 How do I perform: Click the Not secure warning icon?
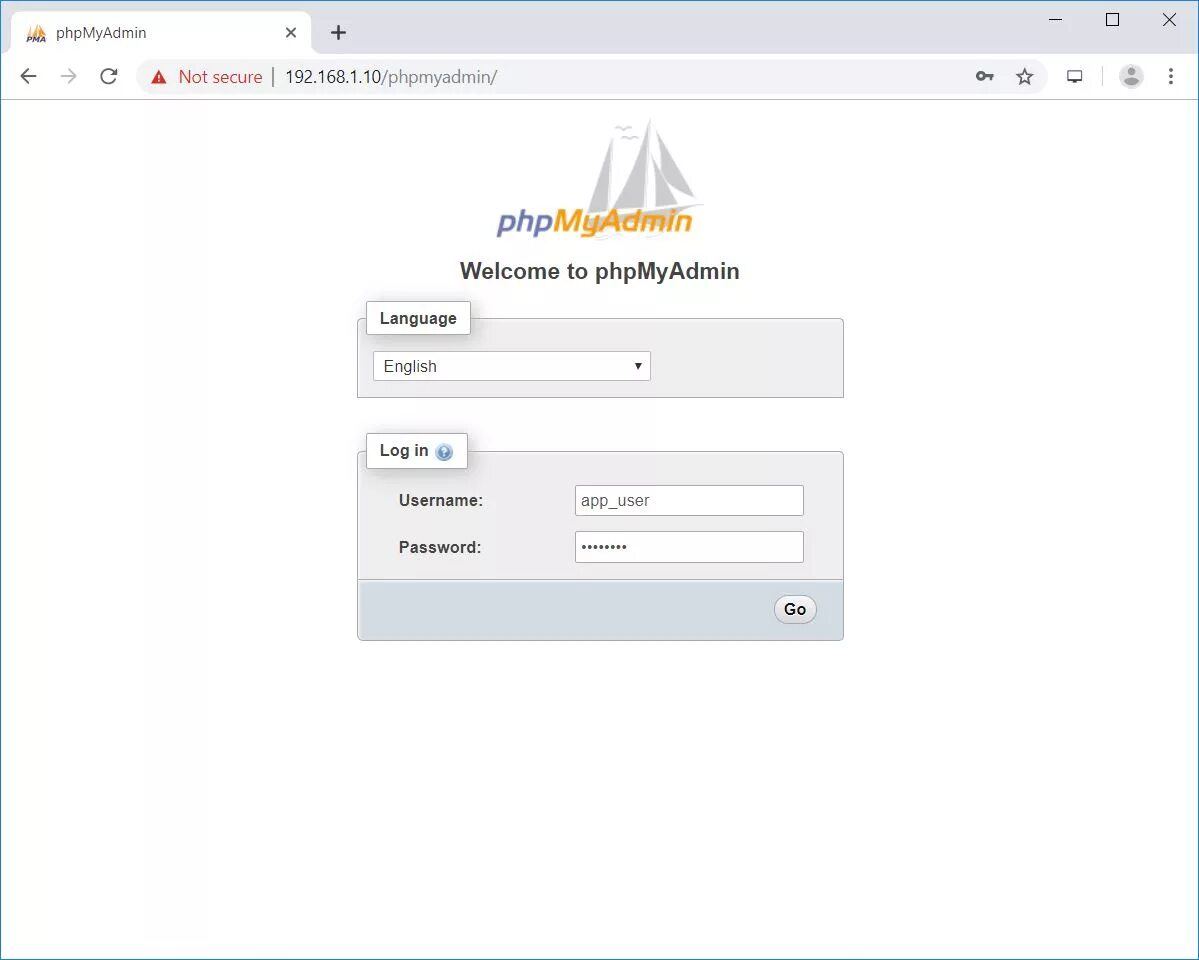(158, 76)
